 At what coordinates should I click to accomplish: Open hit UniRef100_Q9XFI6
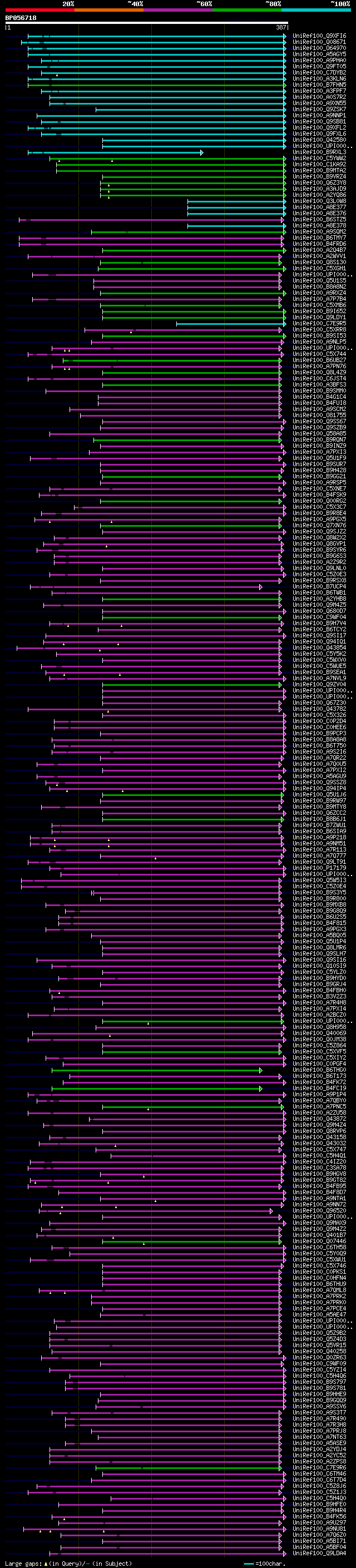click(x=319, y=36)
